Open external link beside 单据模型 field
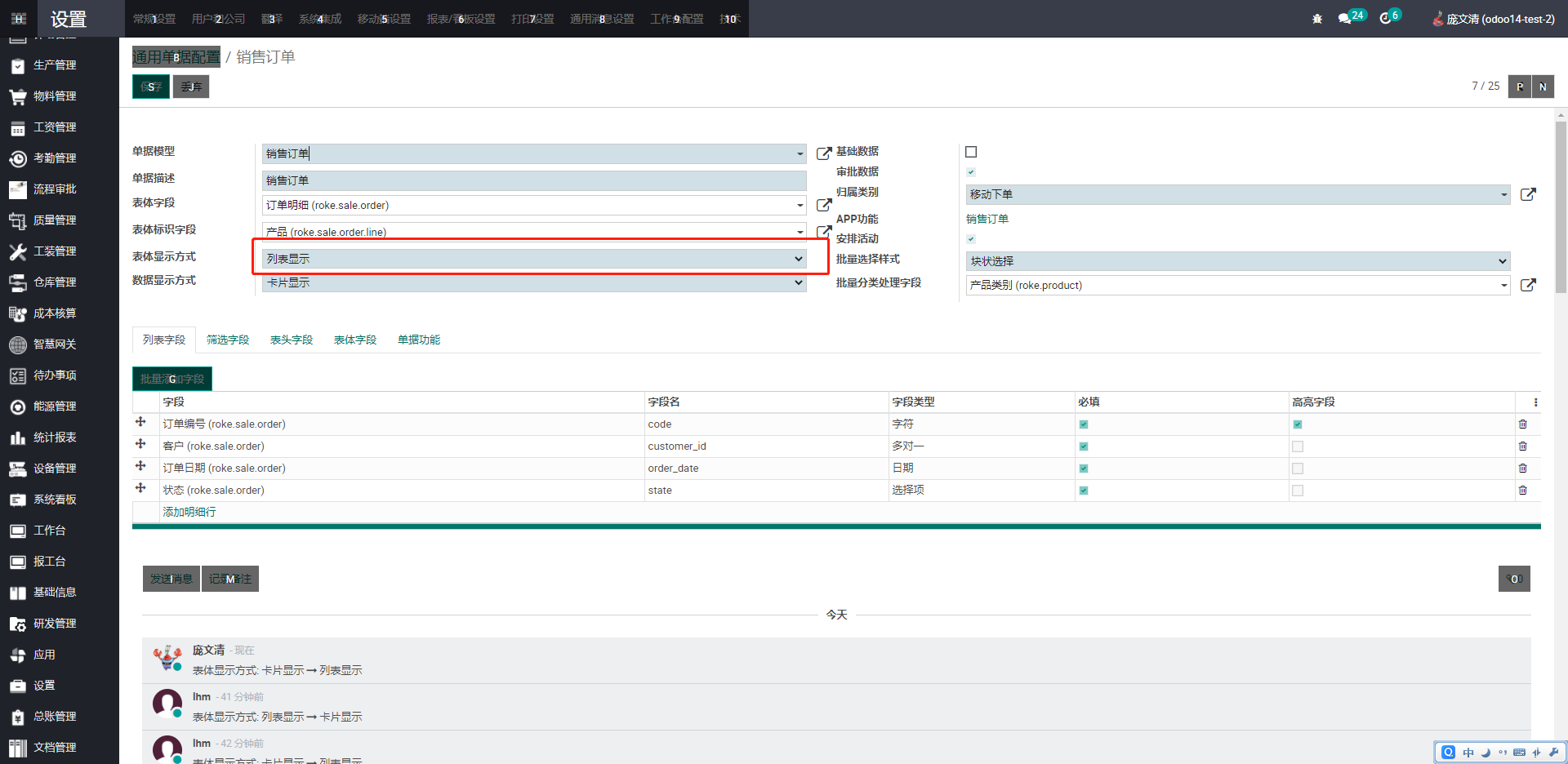This screenshot has width=1568, height=764. [823, 153]
